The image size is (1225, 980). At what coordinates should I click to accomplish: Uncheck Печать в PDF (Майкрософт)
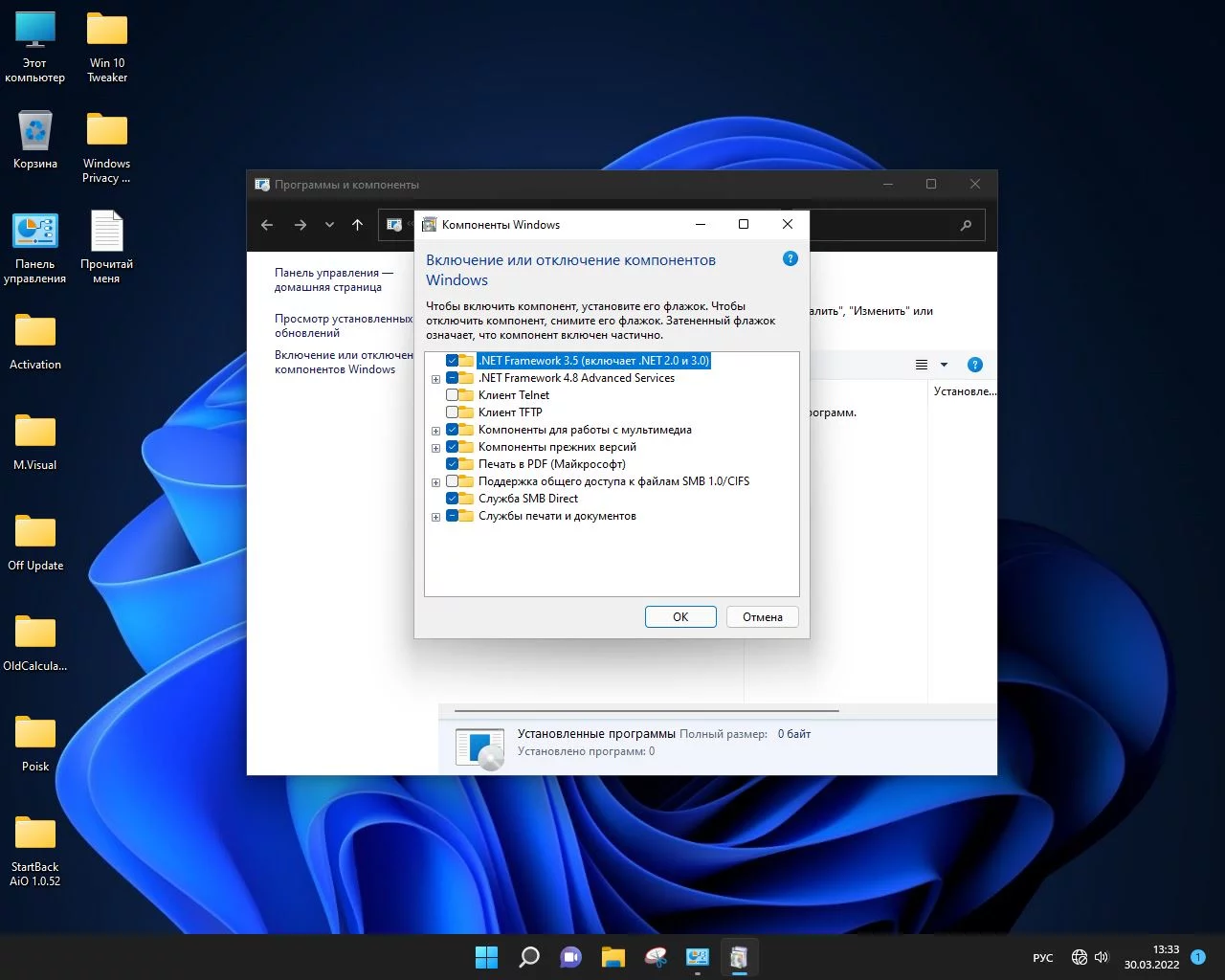coord(453,464)
